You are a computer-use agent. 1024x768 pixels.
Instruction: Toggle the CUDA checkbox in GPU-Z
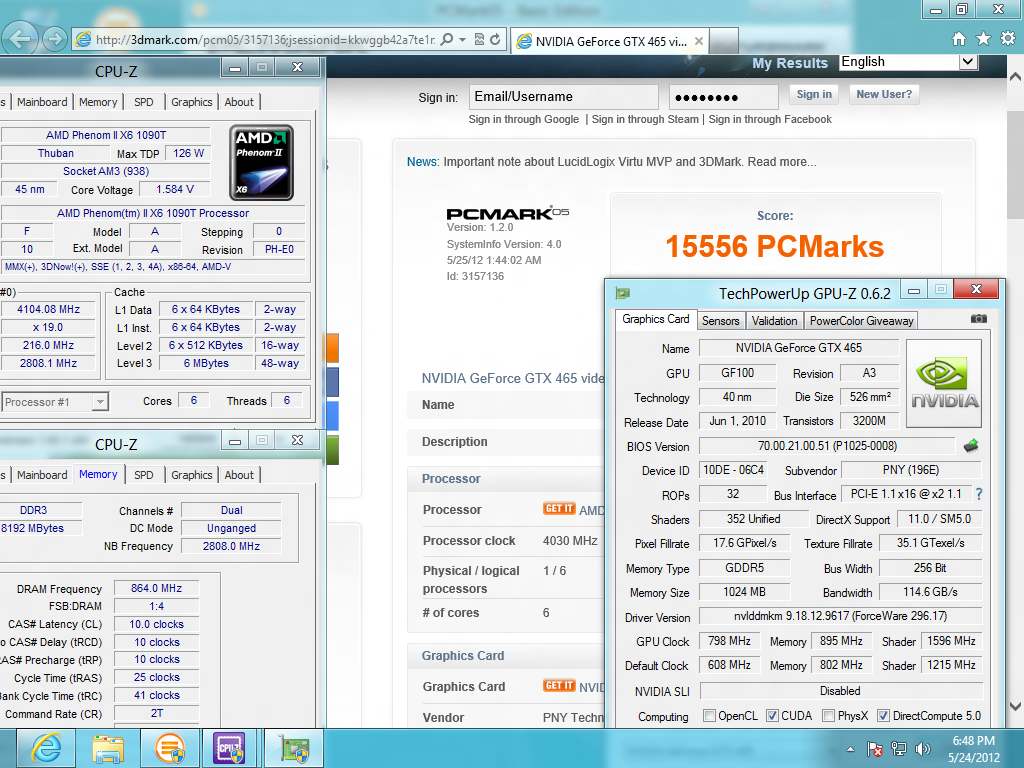click(772, 716)
